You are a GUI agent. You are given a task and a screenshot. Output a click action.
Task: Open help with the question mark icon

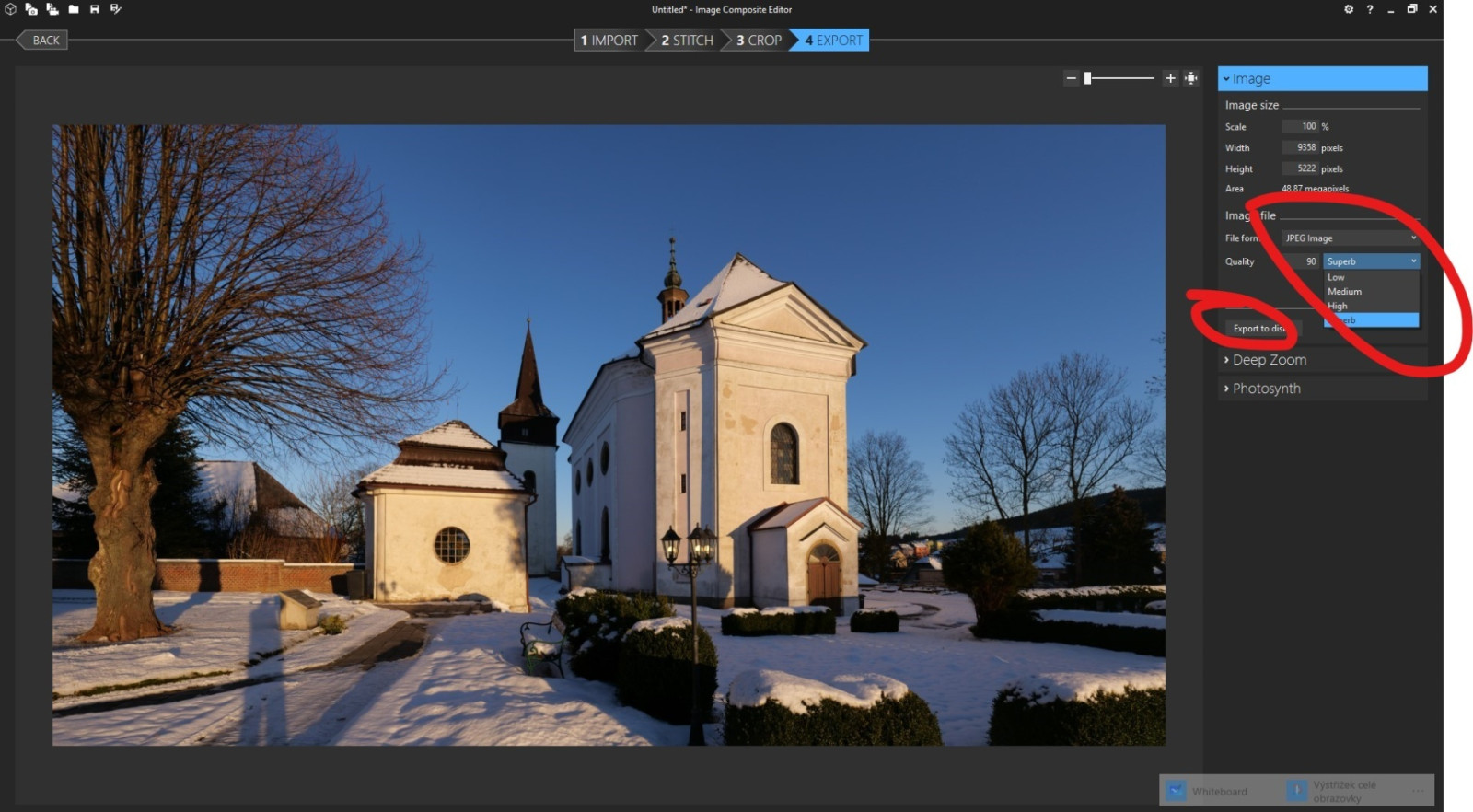click(1370, 9)
